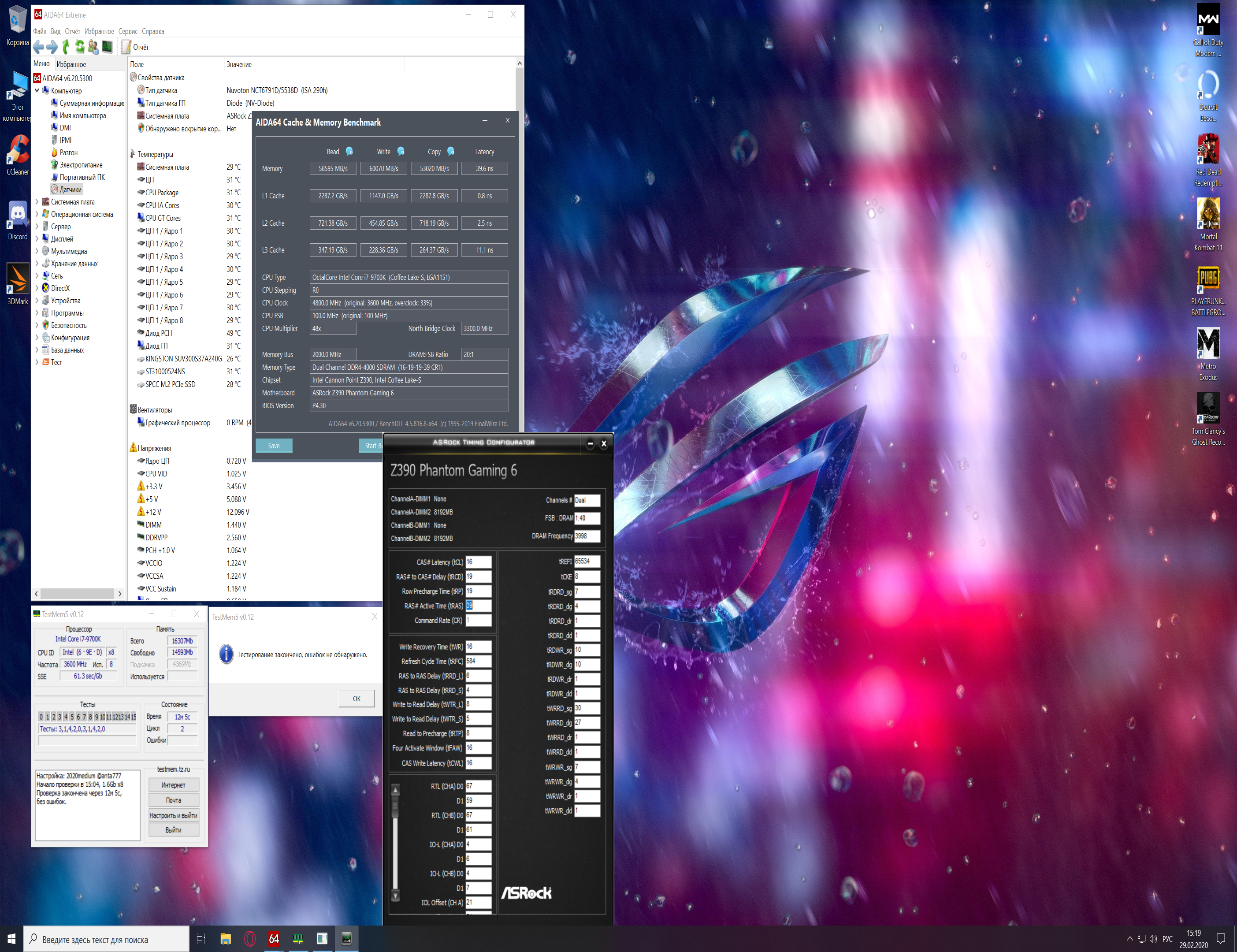This screenshot has height=952, width=1237.
Task: Open the users manager toolbar icon
Action: coord(93,47)
